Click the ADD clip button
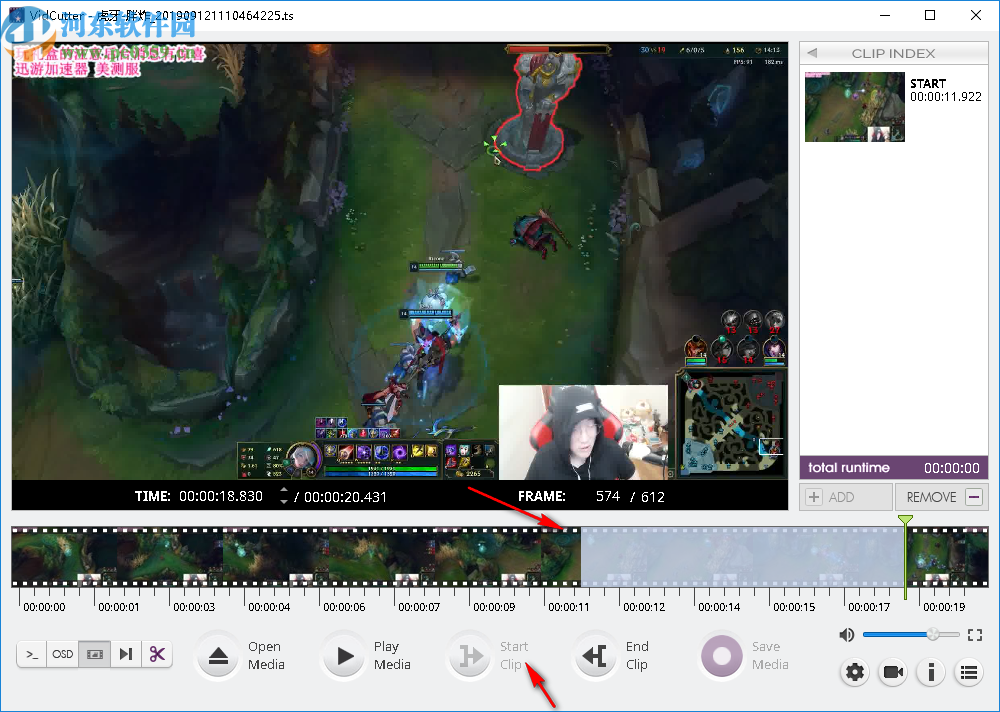The width and height of the screenshot is (1000, 712). tap(846, 497)
